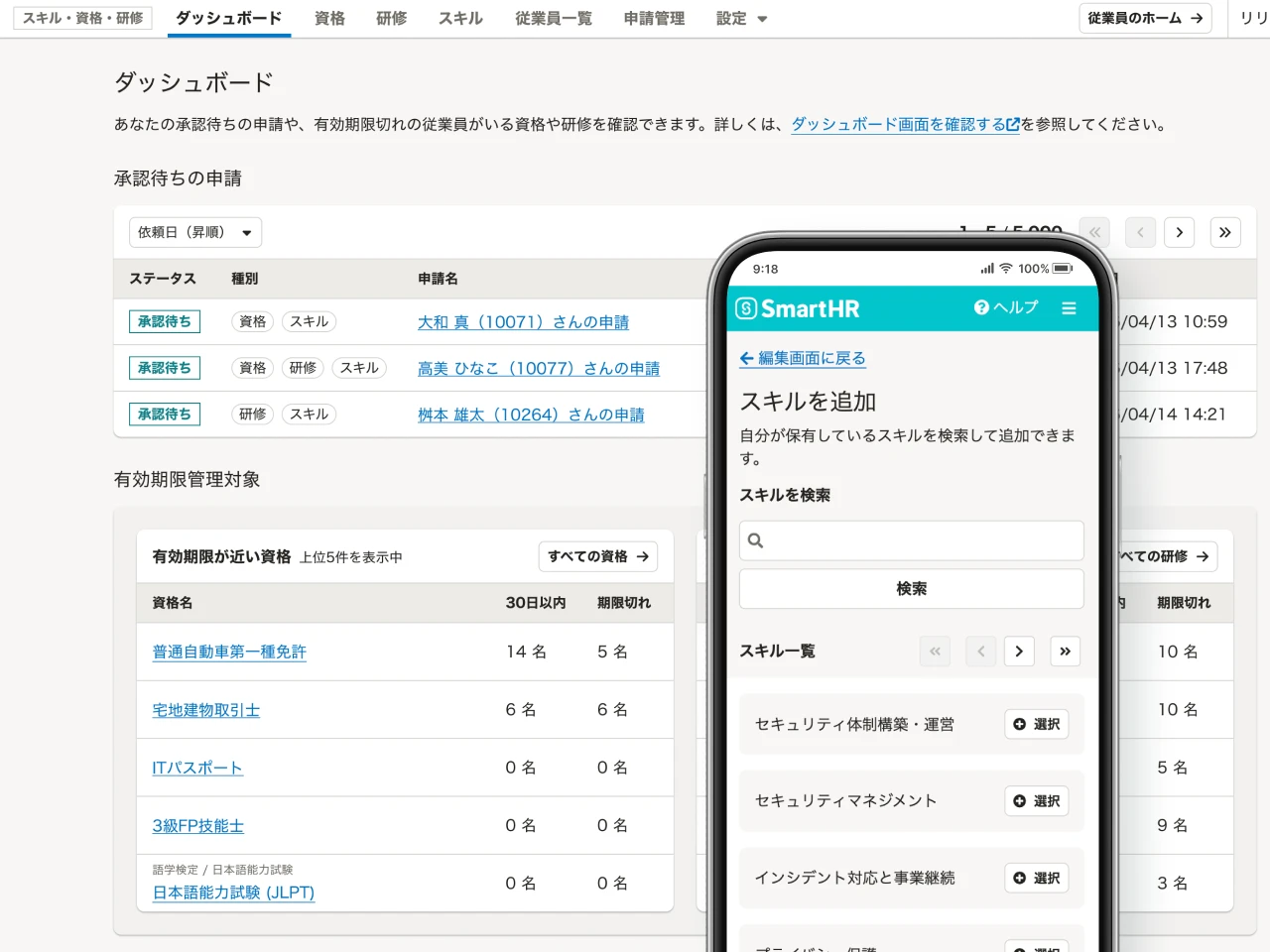
Task: Go to next page using › arrow in スキル一覧
Action: coord(1019,652)
